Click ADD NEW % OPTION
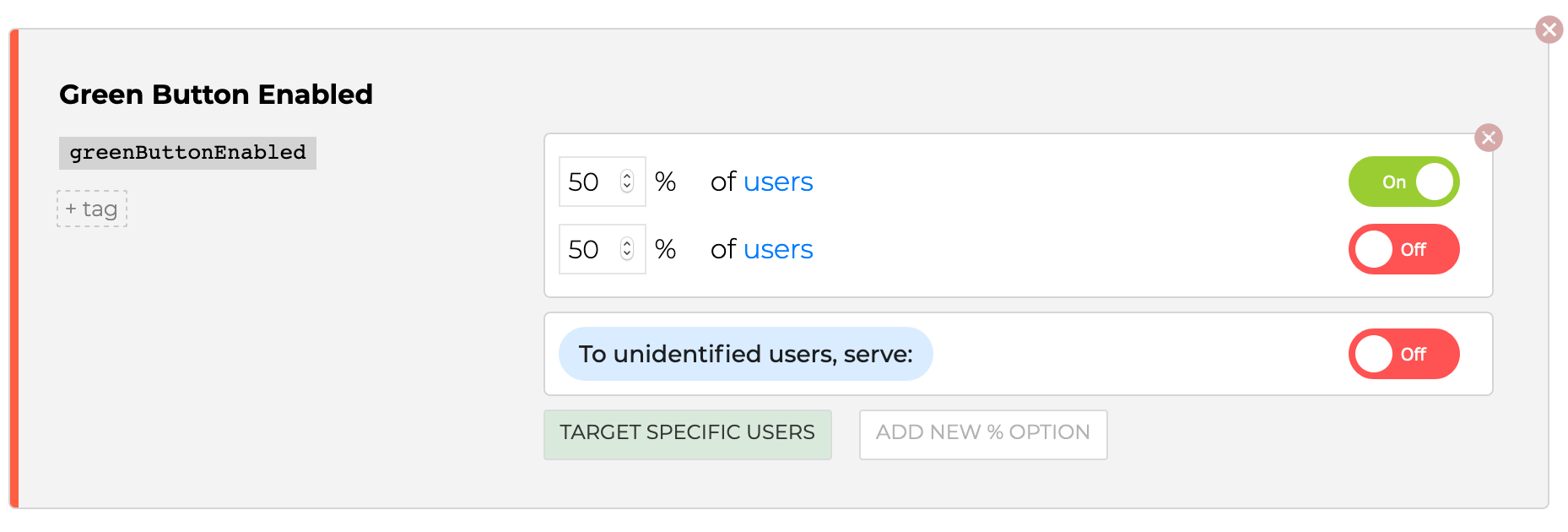Image resolution: width=1568 pixels, height=532 pixels. click(982, 433)
